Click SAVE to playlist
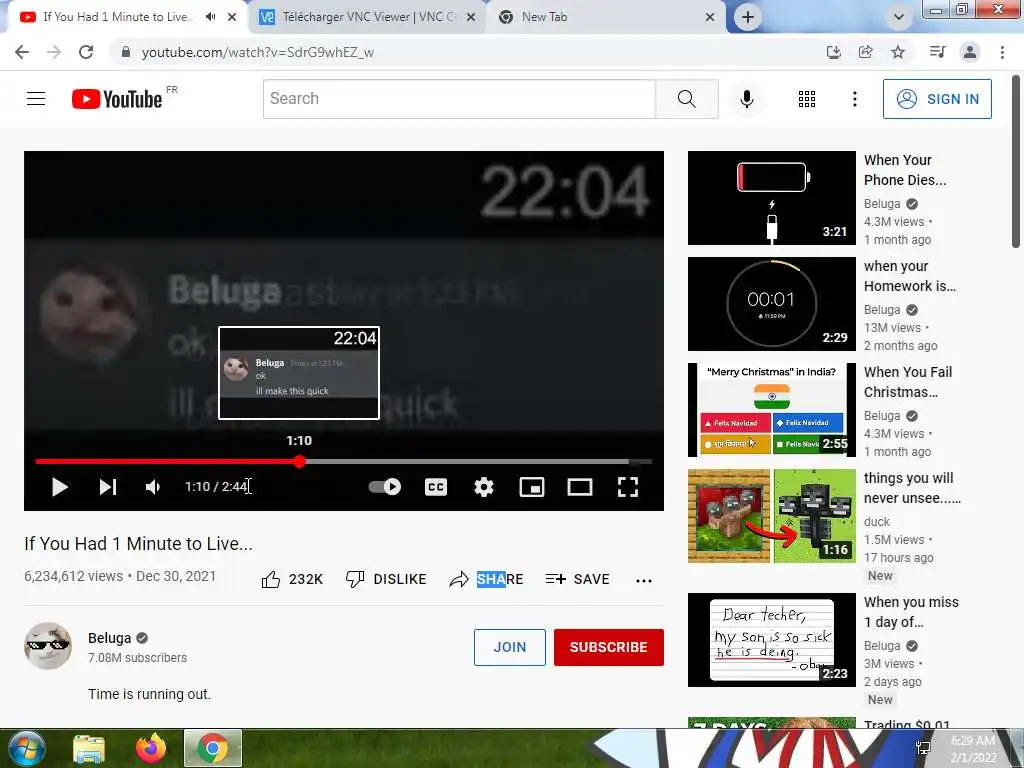Viewport: 1024px width, 768px height. pyautogui.click(x=577, y=579)
